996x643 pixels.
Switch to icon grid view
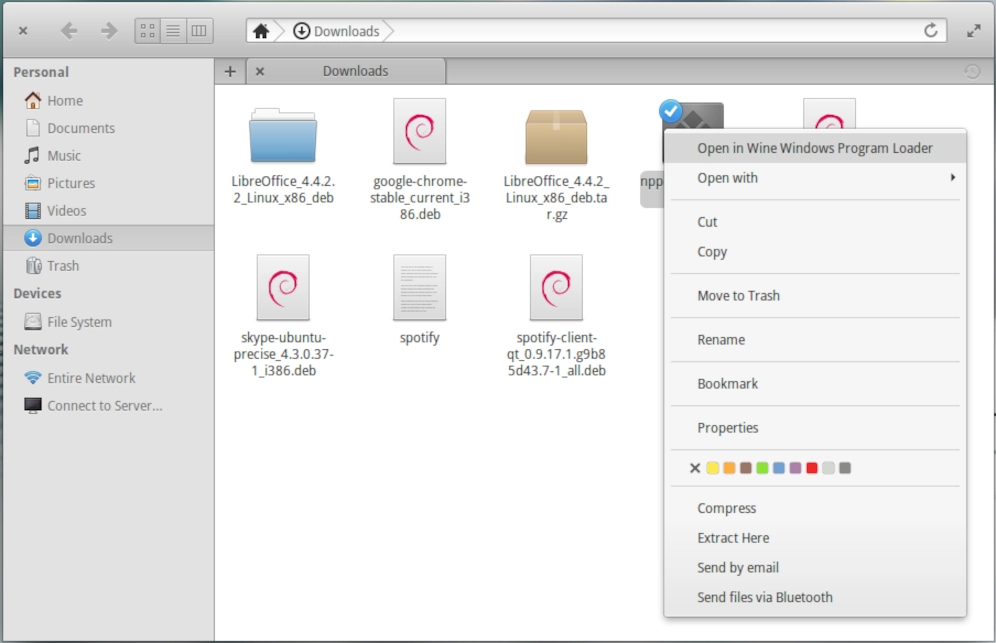[x=147, y=30]
